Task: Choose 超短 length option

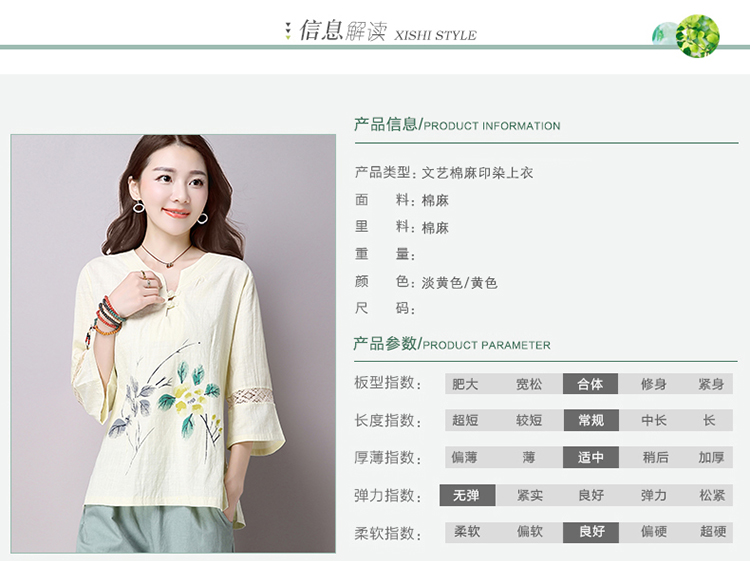Action: point(465,420)
